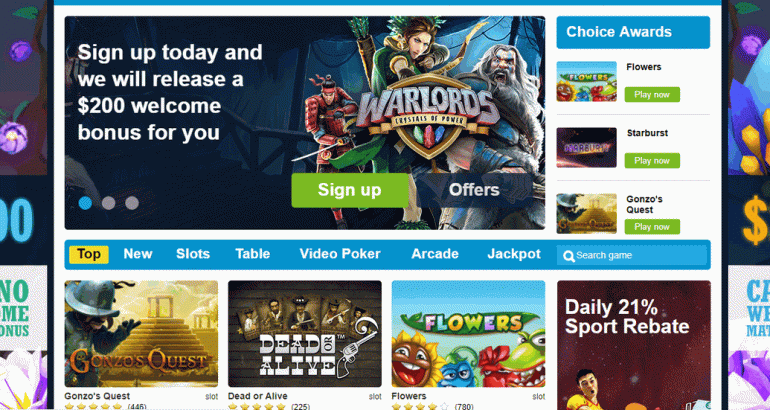Select the first carousel slide dot

coord(85,203)
